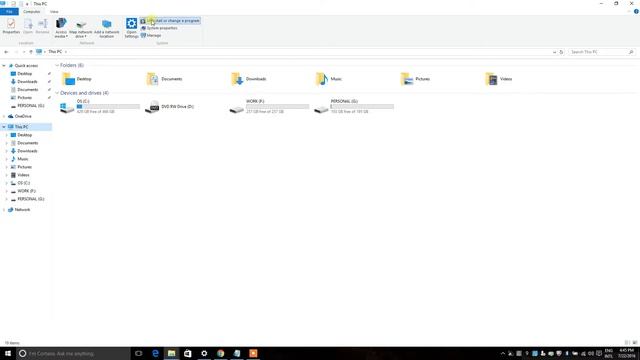Show hidden system tray icons
This screenshot has width=640, height=360.
tap(503, 353)
